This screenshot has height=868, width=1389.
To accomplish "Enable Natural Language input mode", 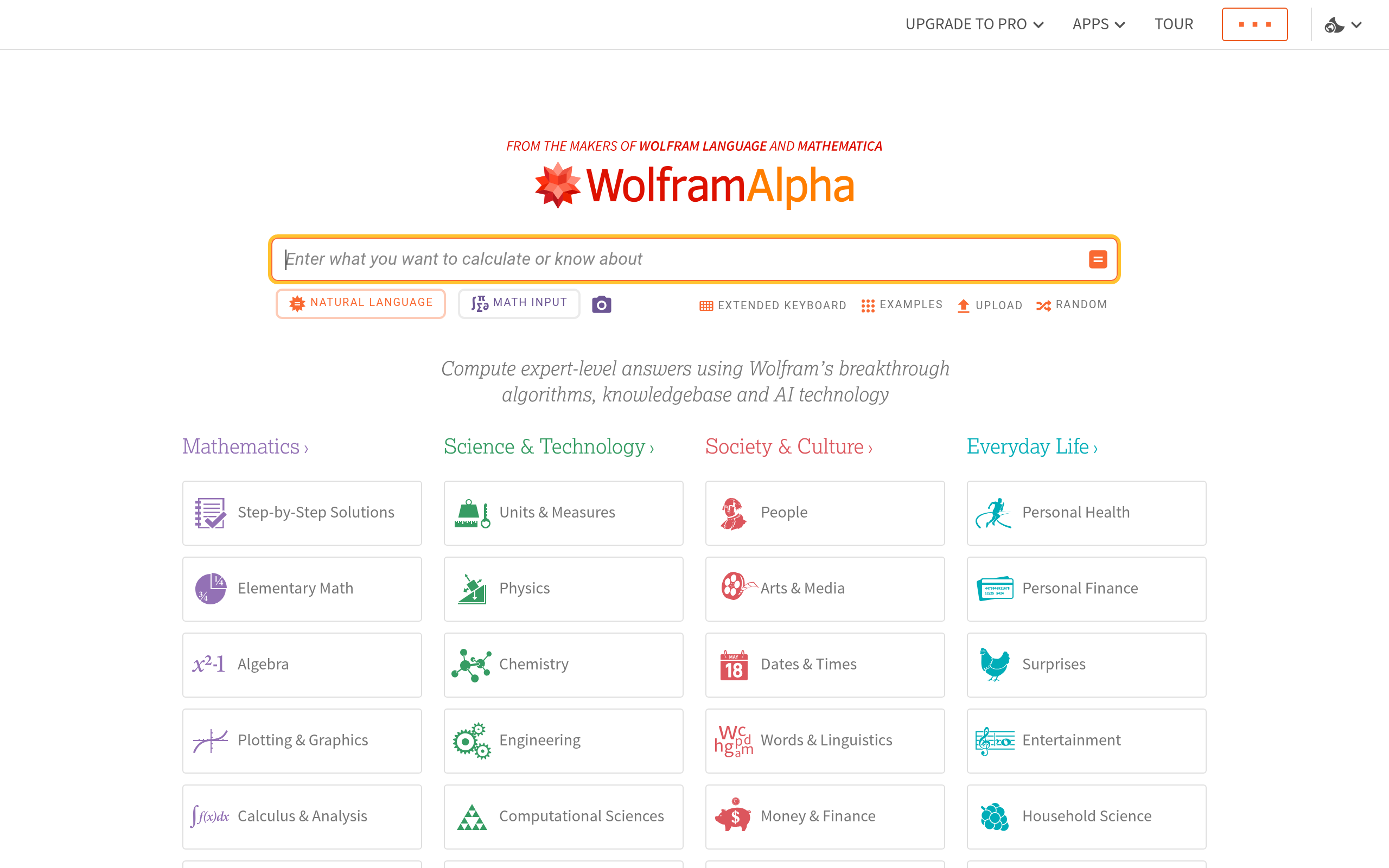I will coord(360,303).
